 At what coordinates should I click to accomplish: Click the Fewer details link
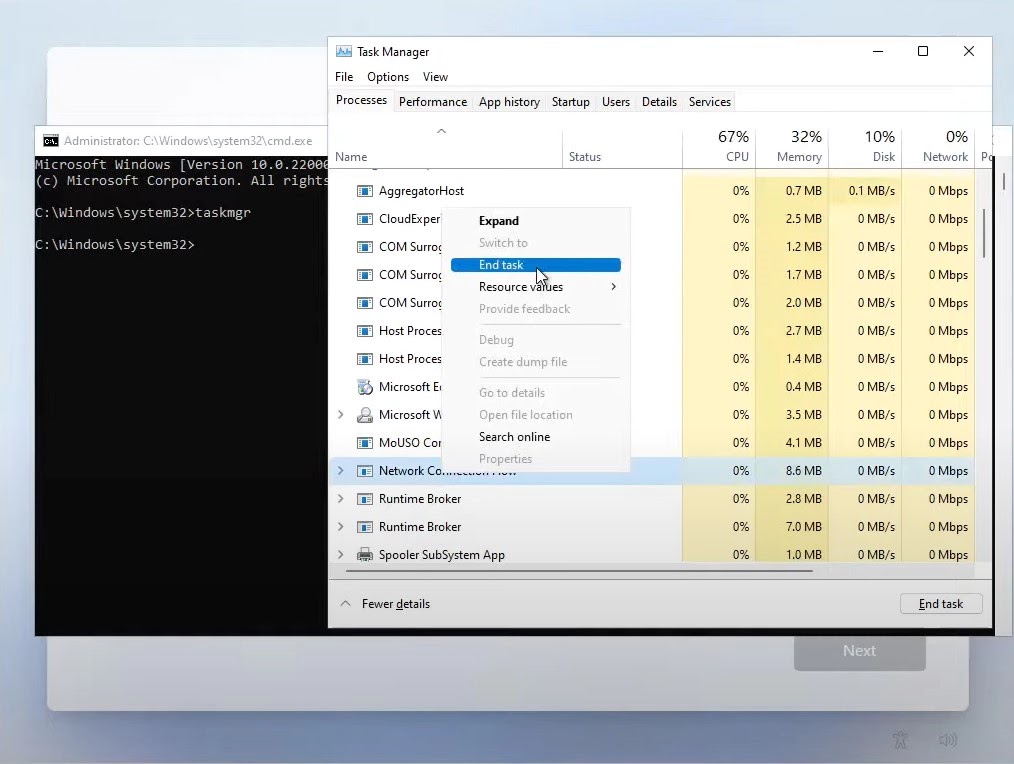[x=395, y=604]
